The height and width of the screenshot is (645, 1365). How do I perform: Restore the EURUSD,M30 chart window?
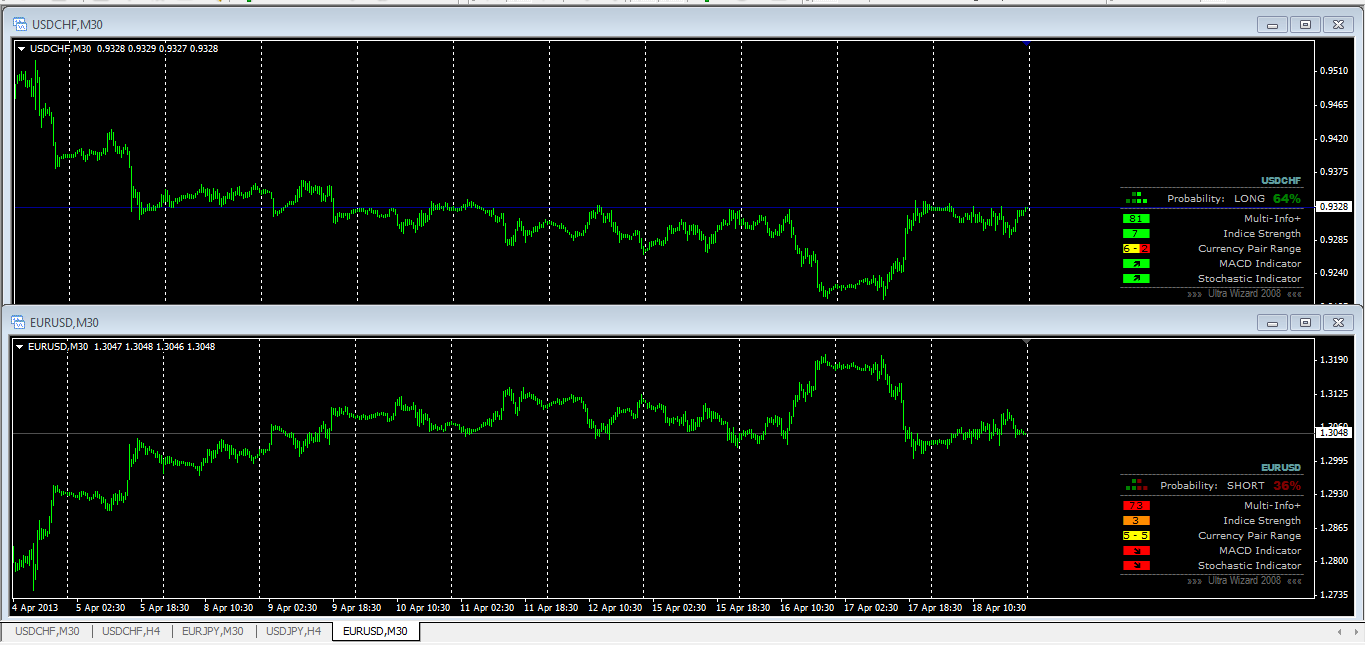tap(1305, 322)
